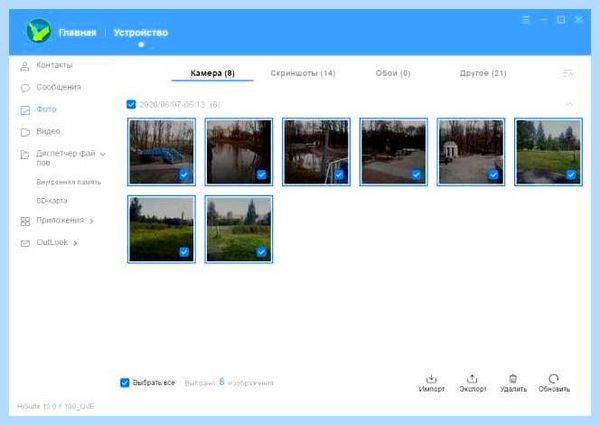The width and height of the screenshot is (600, 425).
Task: Click the HiSuite version text
Action: click(x=55, y=406)
